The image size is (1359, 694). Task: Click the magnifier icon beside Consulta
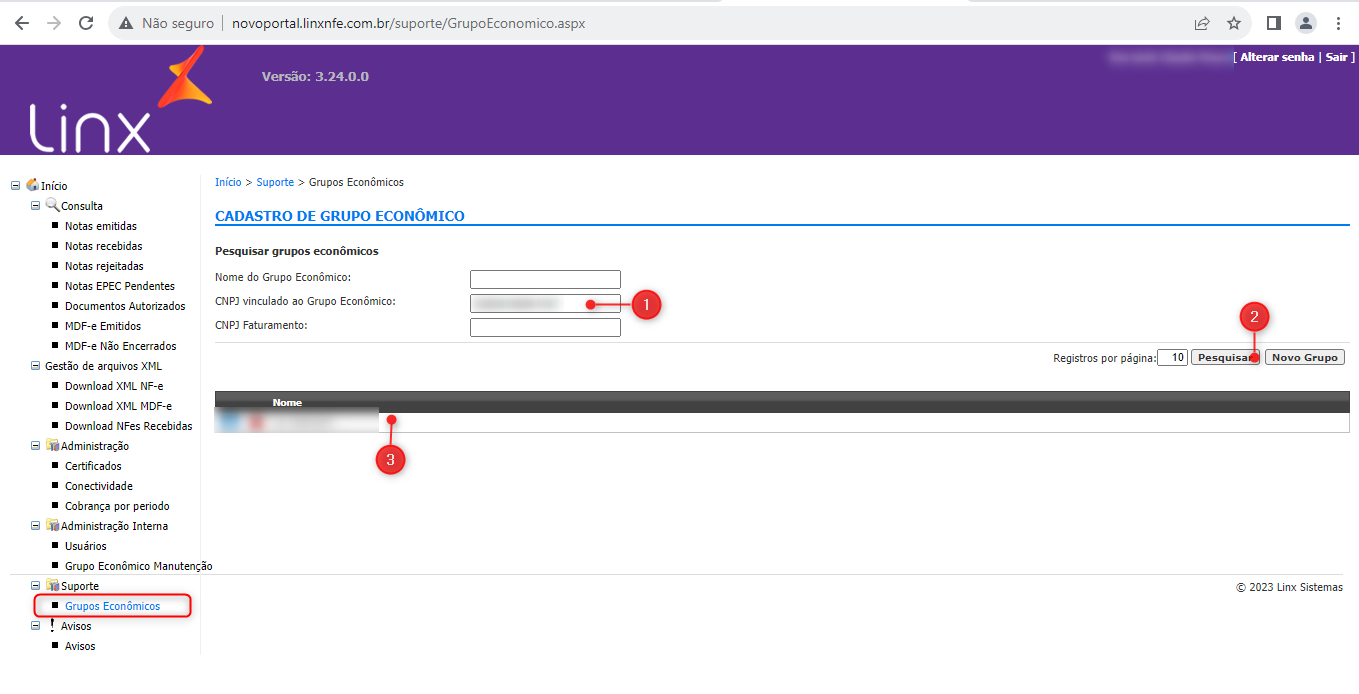click(52, 205)
